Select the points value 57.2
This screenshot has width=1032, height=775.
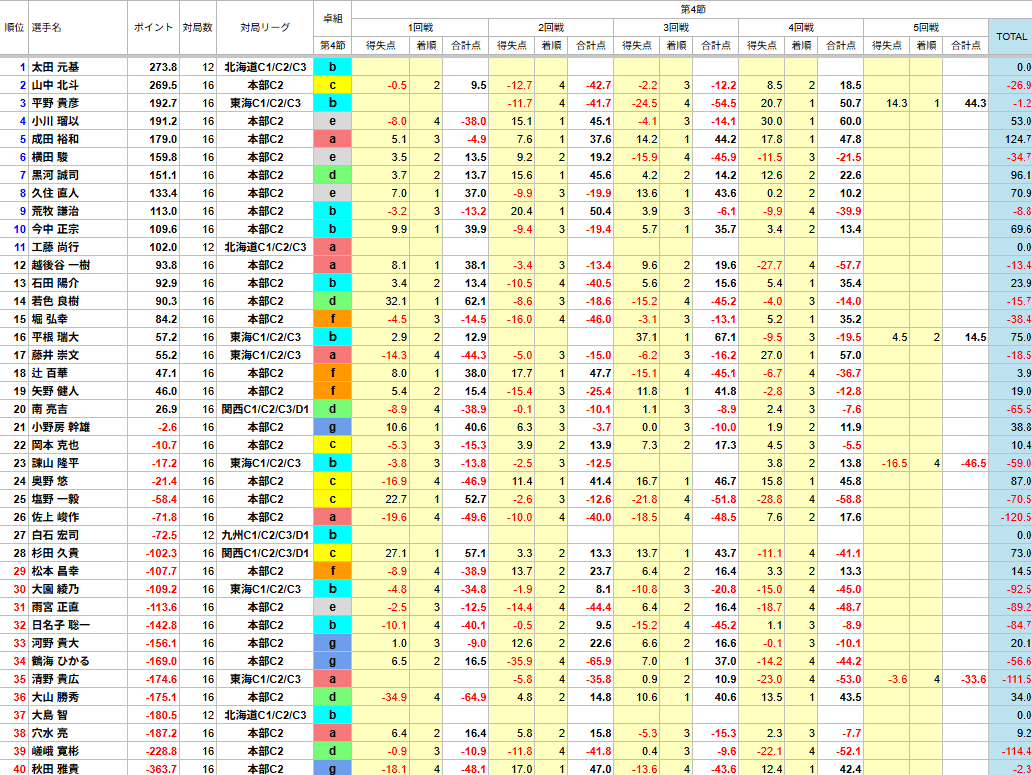tap(166, 337)
